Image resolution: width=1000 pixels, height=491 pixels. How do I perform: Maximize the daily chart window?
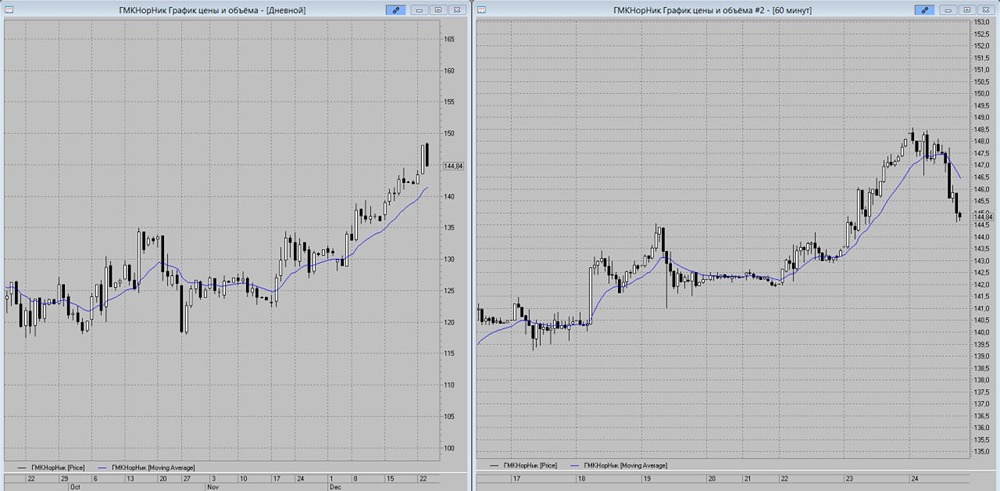[x=438, y=10]
